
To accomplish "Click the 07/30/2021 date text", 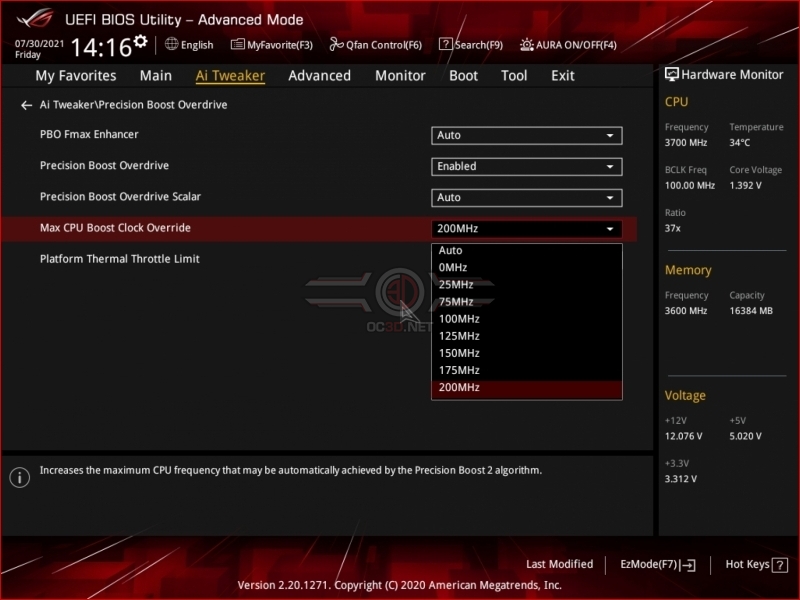I will click(39, 43).
